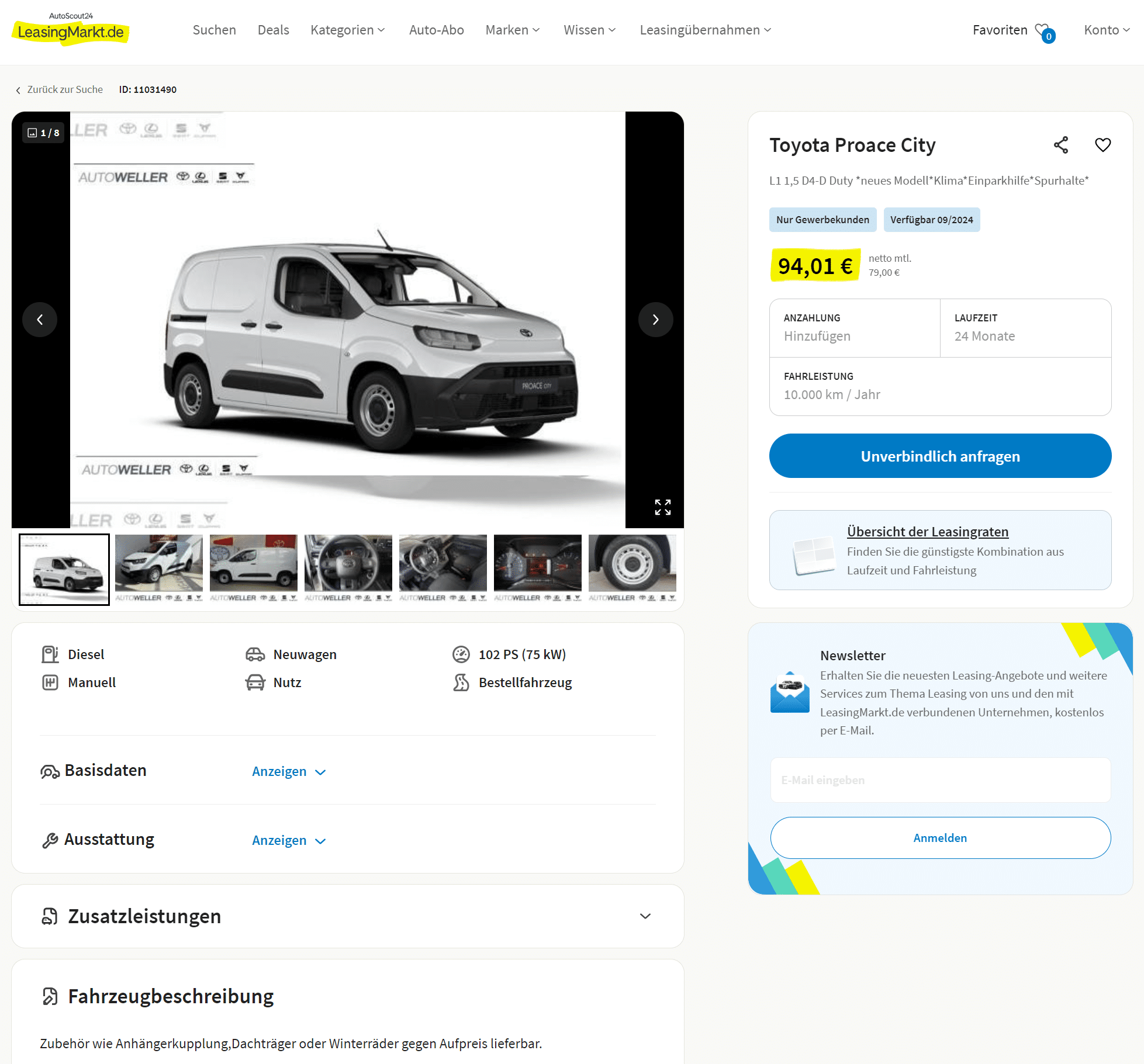Expand the Zusatzleistungen section chevron
Screen dimensions: 1144x1064
tap(645, 916)
